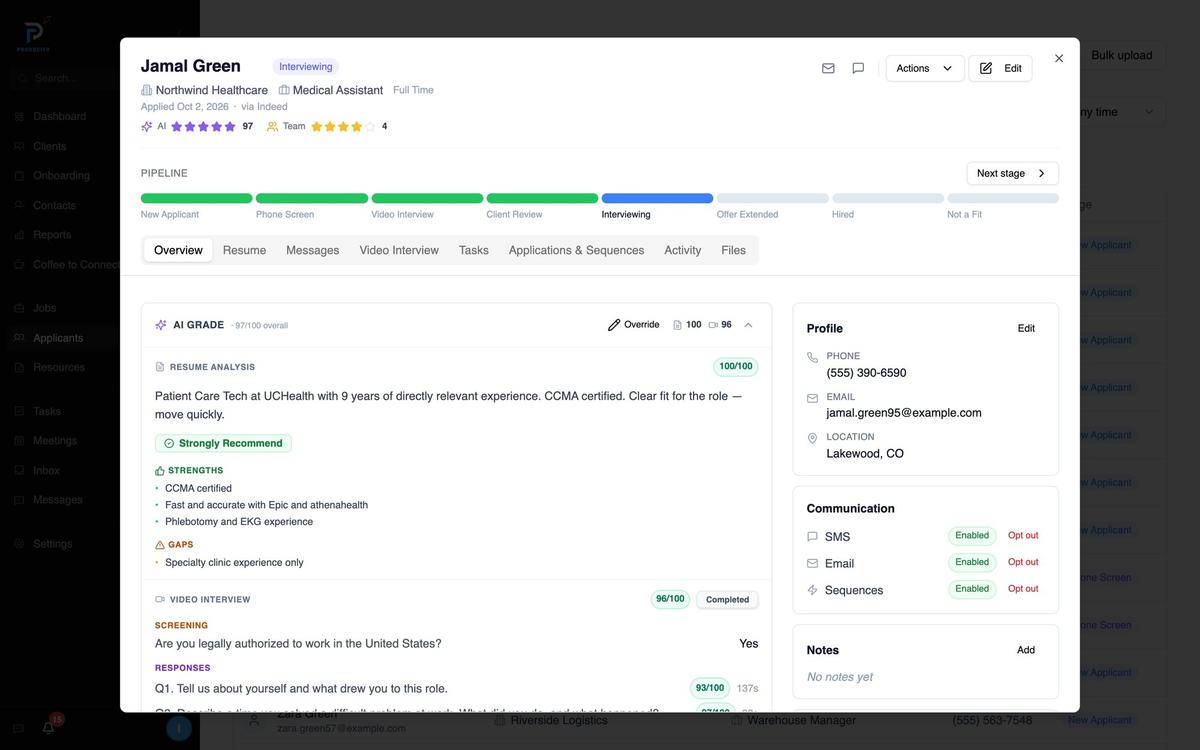This screenshot has width=1200, height=750.
Task: Click the phone icon in Profile
Action: point(812,357)
